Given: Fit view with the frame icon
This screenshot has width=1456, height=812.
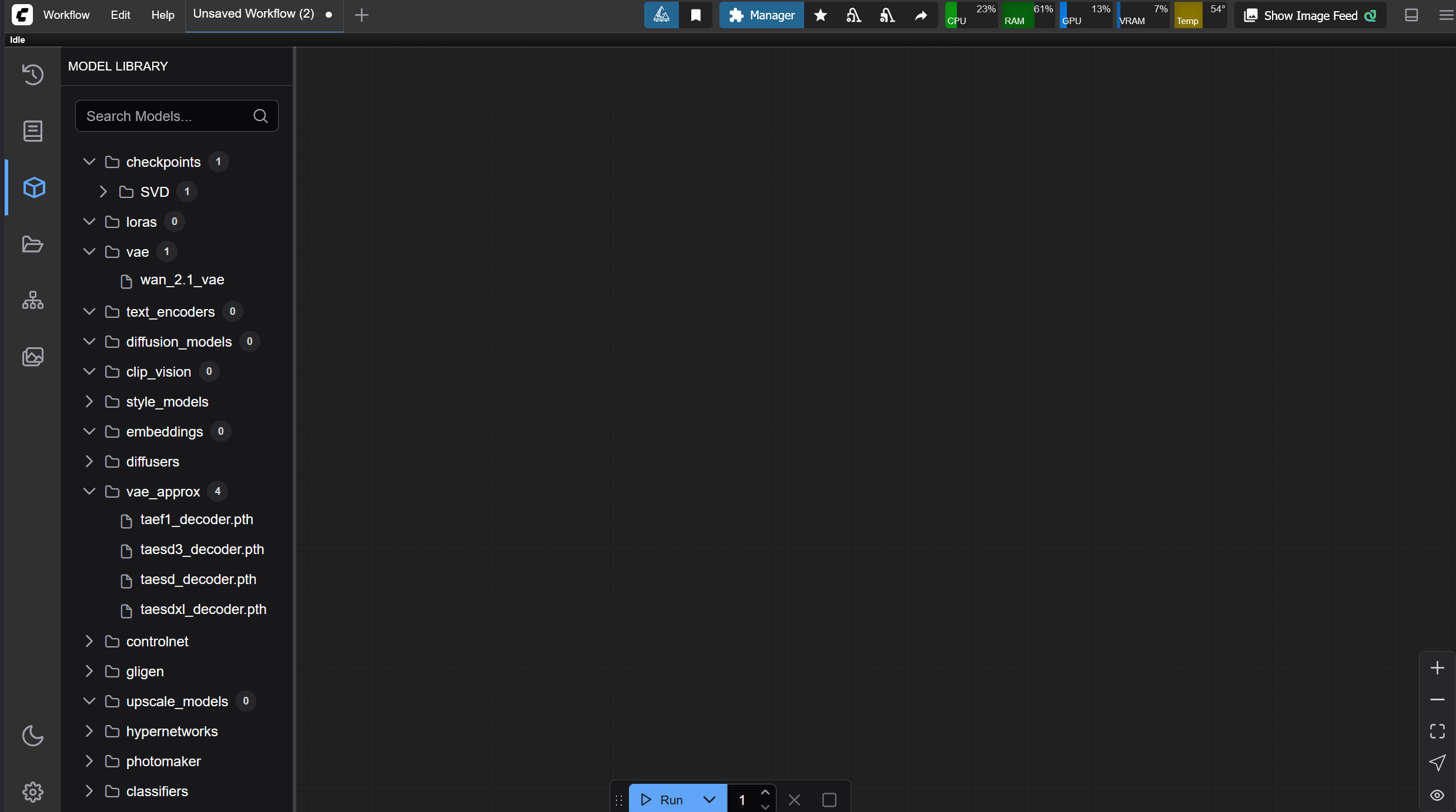Looking at the screenshot, I should [1437, 731].
